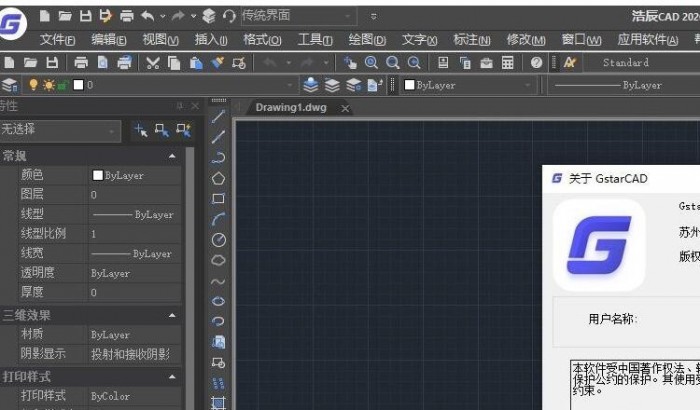Open the undo history dropdown arrow in title bar
Image resolution: width=700 pixels, height=410 pixels.
162,17
